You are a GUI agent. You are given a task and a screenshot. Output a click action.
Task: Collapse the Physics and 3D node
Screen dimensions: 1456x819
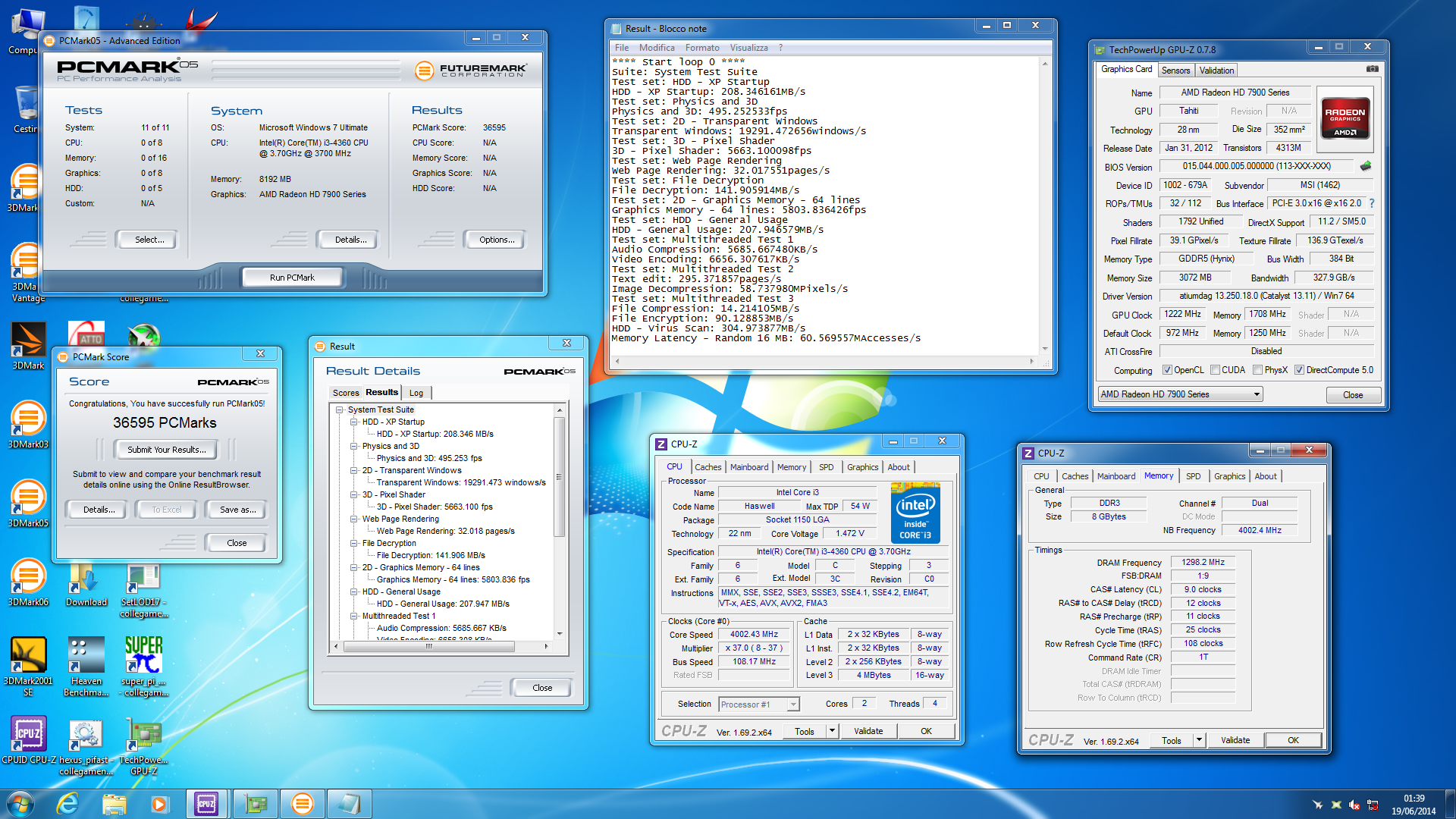353,446
